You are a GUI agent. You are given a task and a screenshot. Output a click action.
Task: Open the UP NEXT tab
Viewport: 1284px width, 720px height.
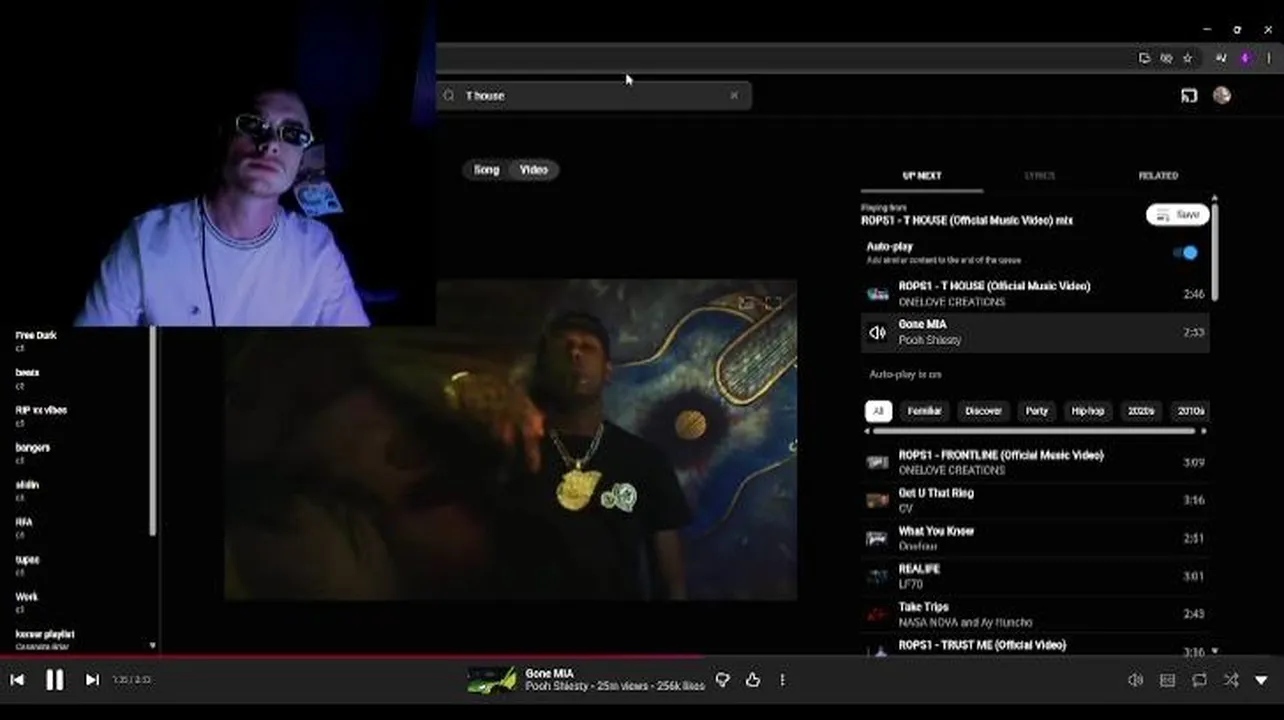pos(922,176)
